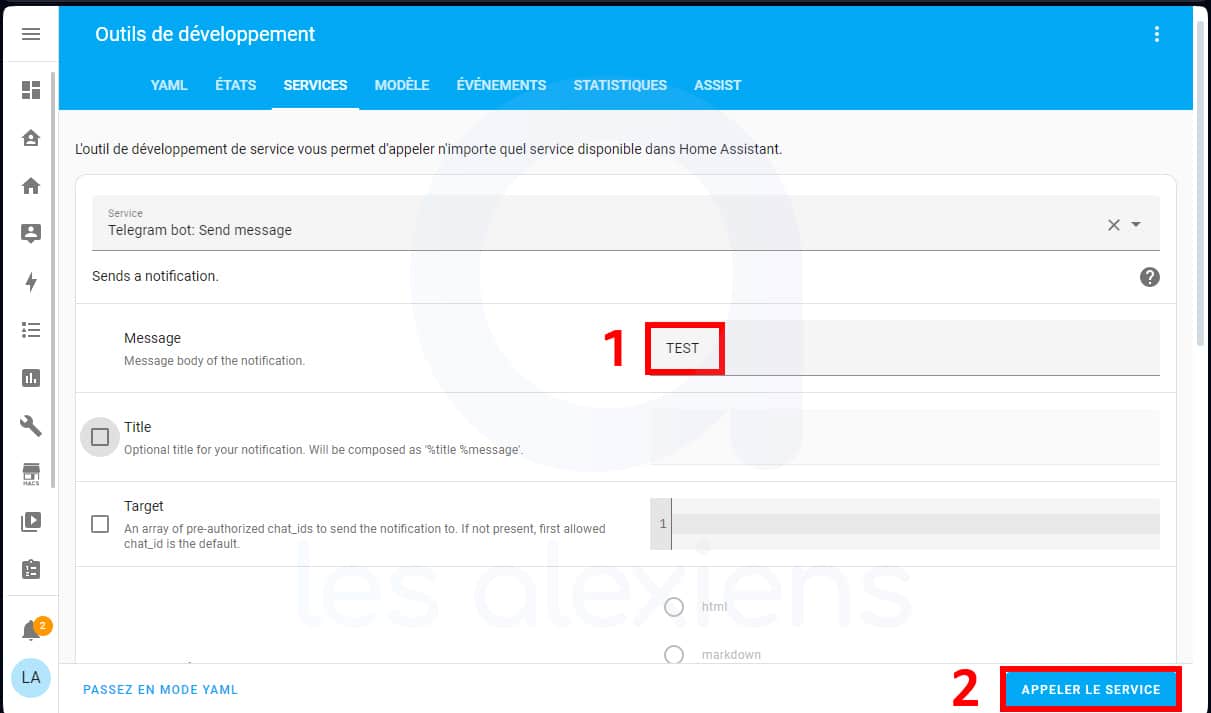
Task: Switch to the STATISTIQUES tab
Action: [x=620, y=85]
